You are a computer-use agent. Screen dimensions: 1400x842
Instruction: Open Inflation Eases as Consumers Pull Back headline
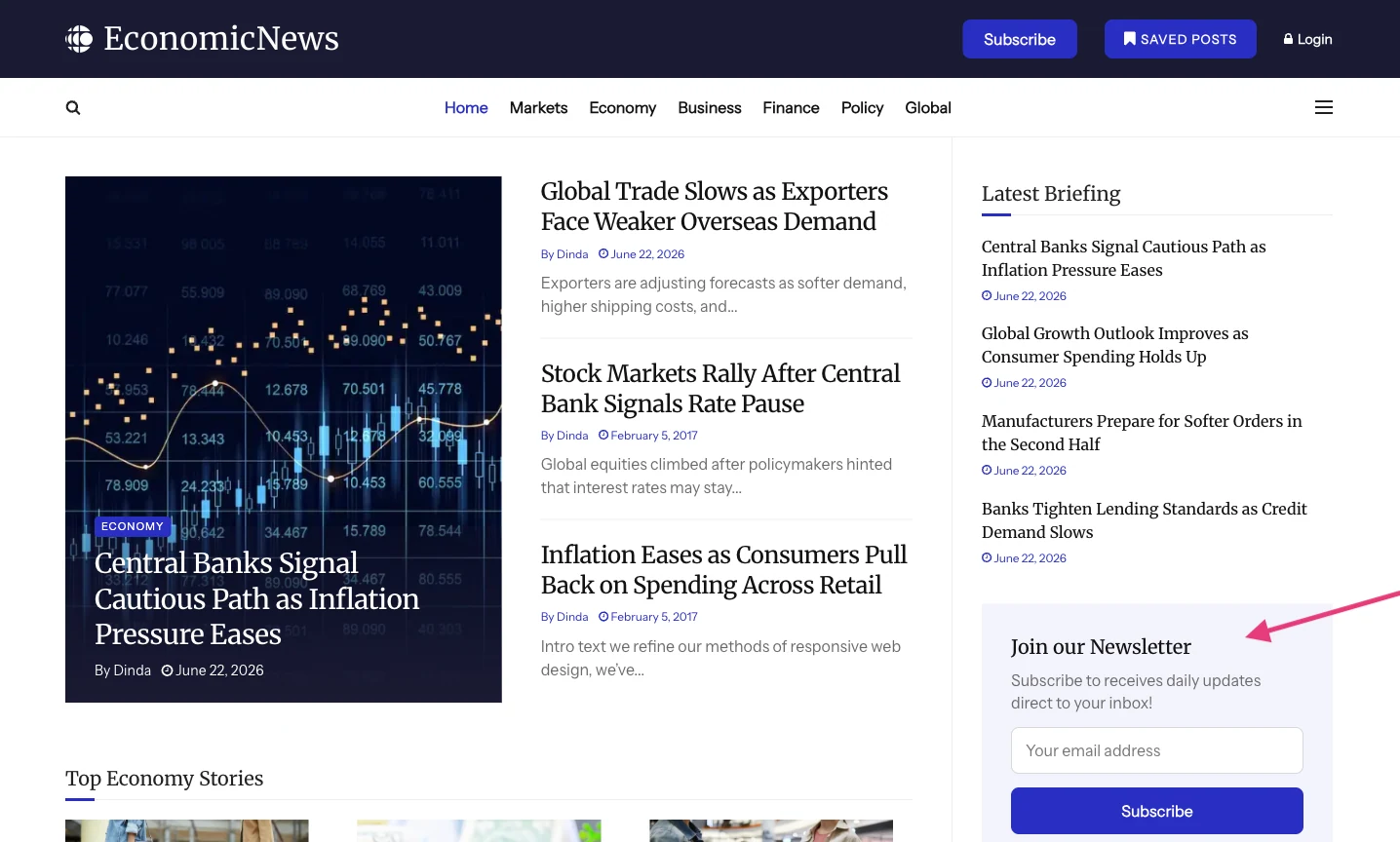point(723,570)
